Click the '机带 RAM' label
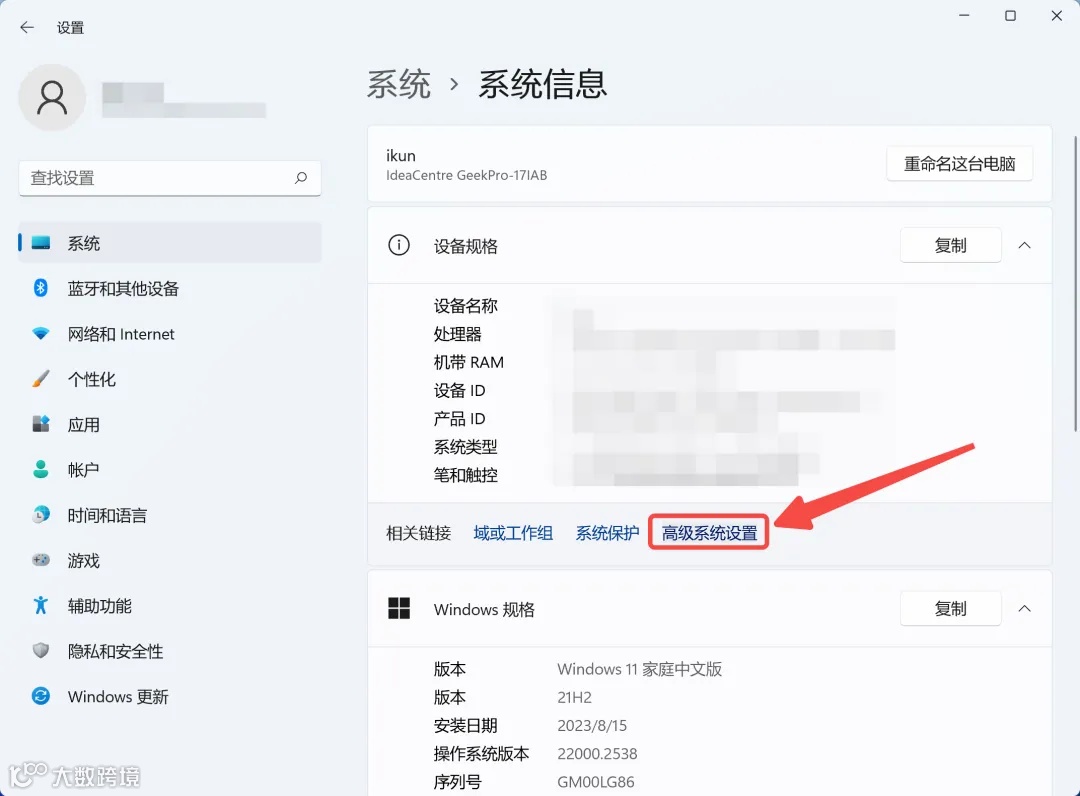 [x=468, y=362]
